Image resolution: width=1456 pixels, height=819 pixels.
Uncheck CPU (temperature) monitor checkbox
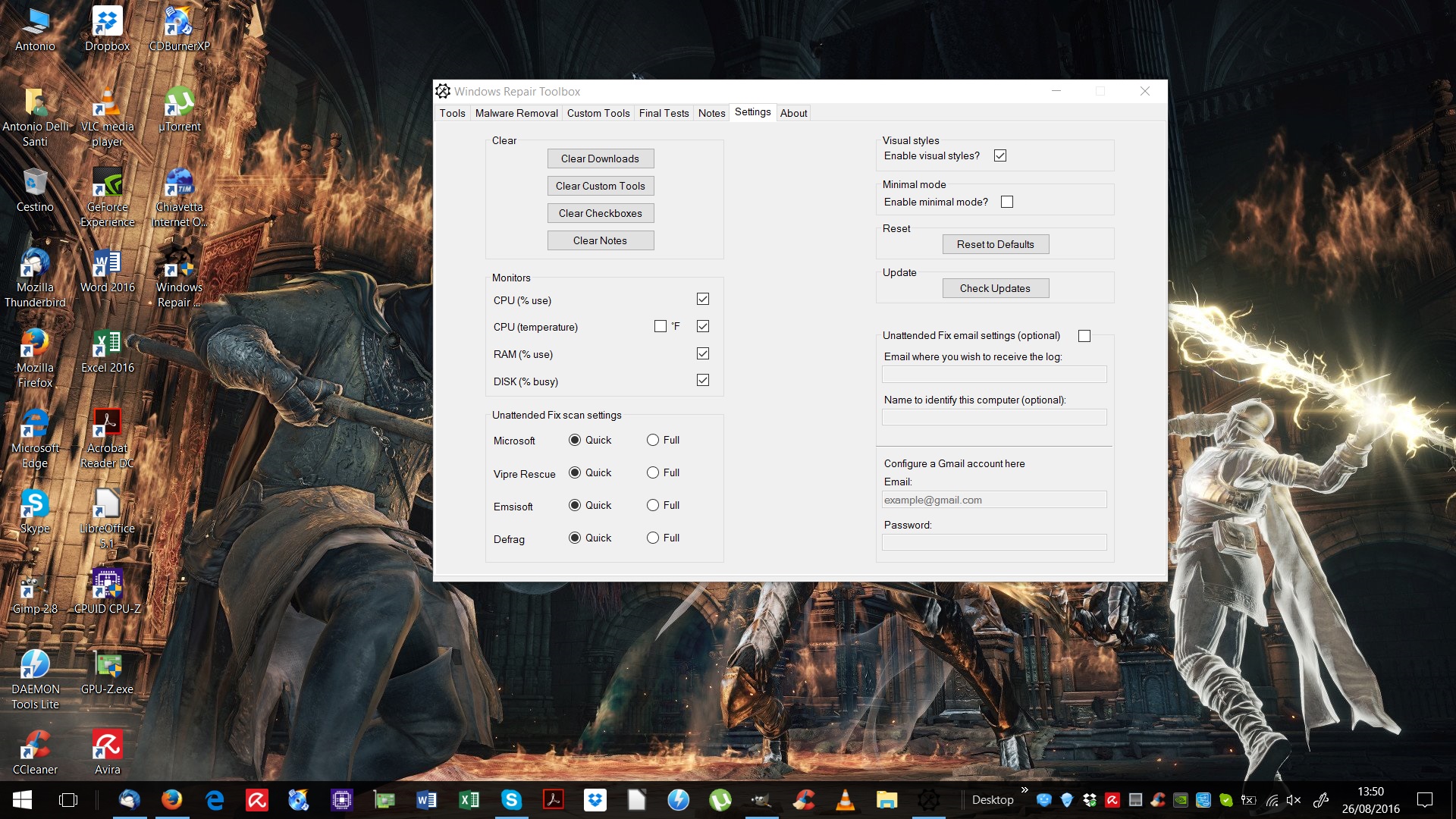pos(703,326)
